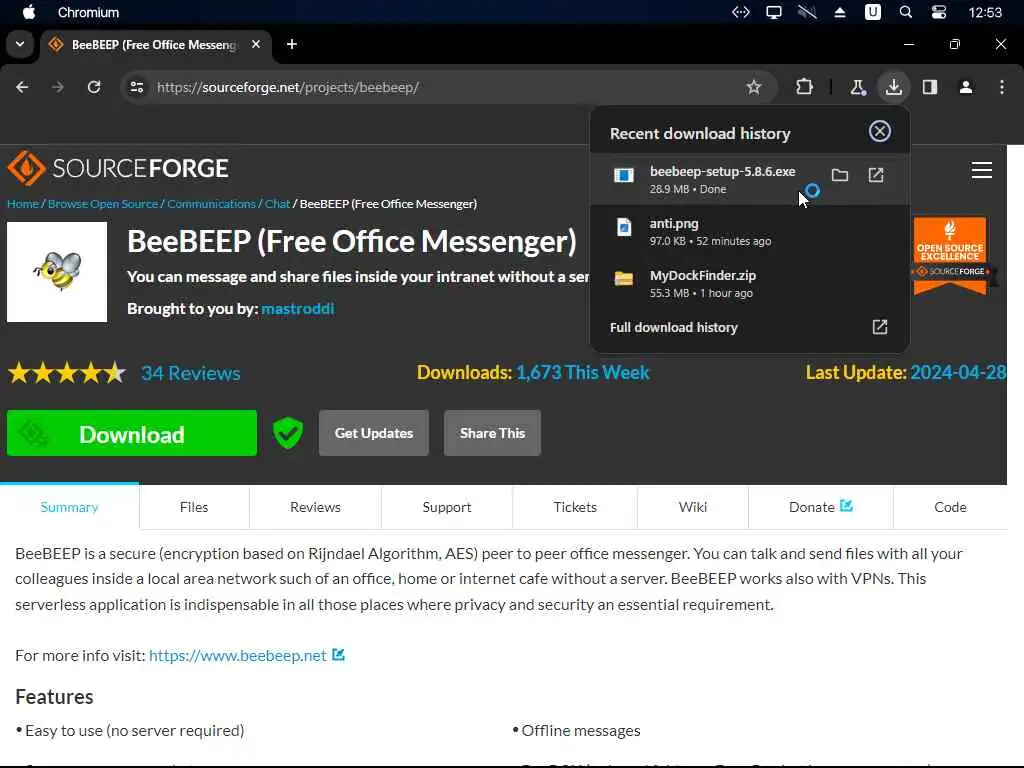Bookmark this page with the star icon

click(754, 87)
